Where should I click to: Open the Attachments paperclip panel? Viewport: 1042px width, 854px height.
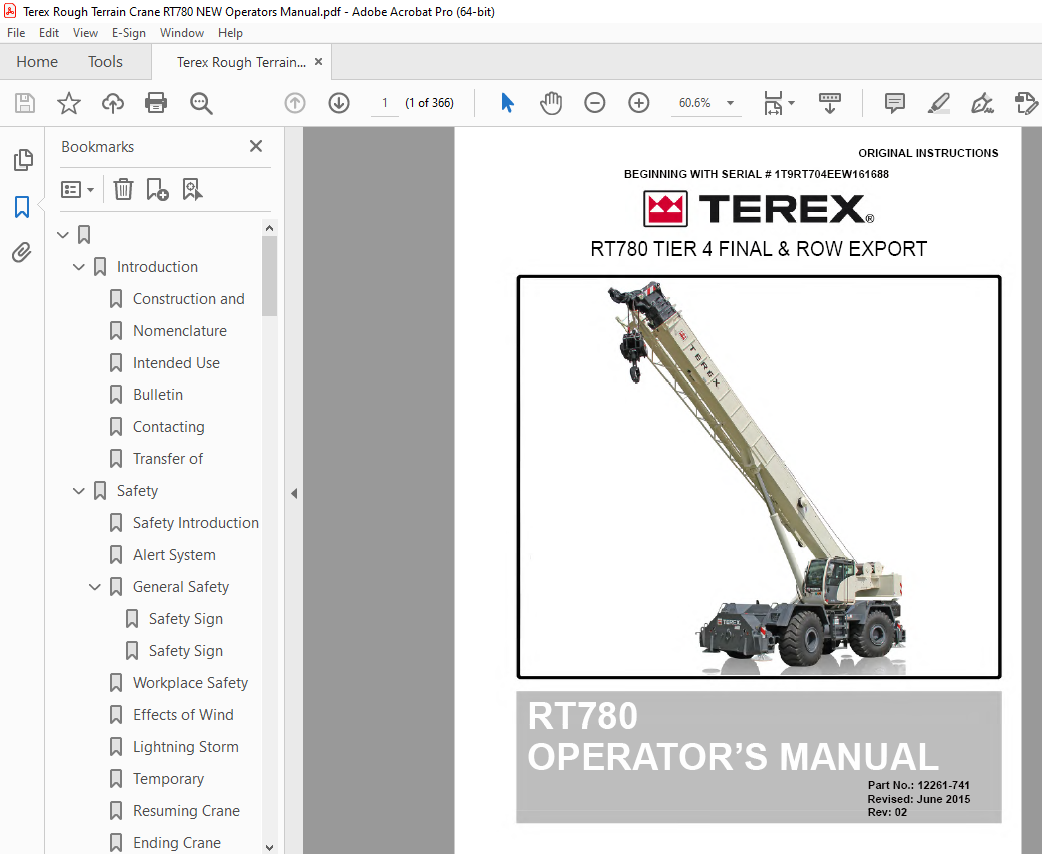point(22,253)
